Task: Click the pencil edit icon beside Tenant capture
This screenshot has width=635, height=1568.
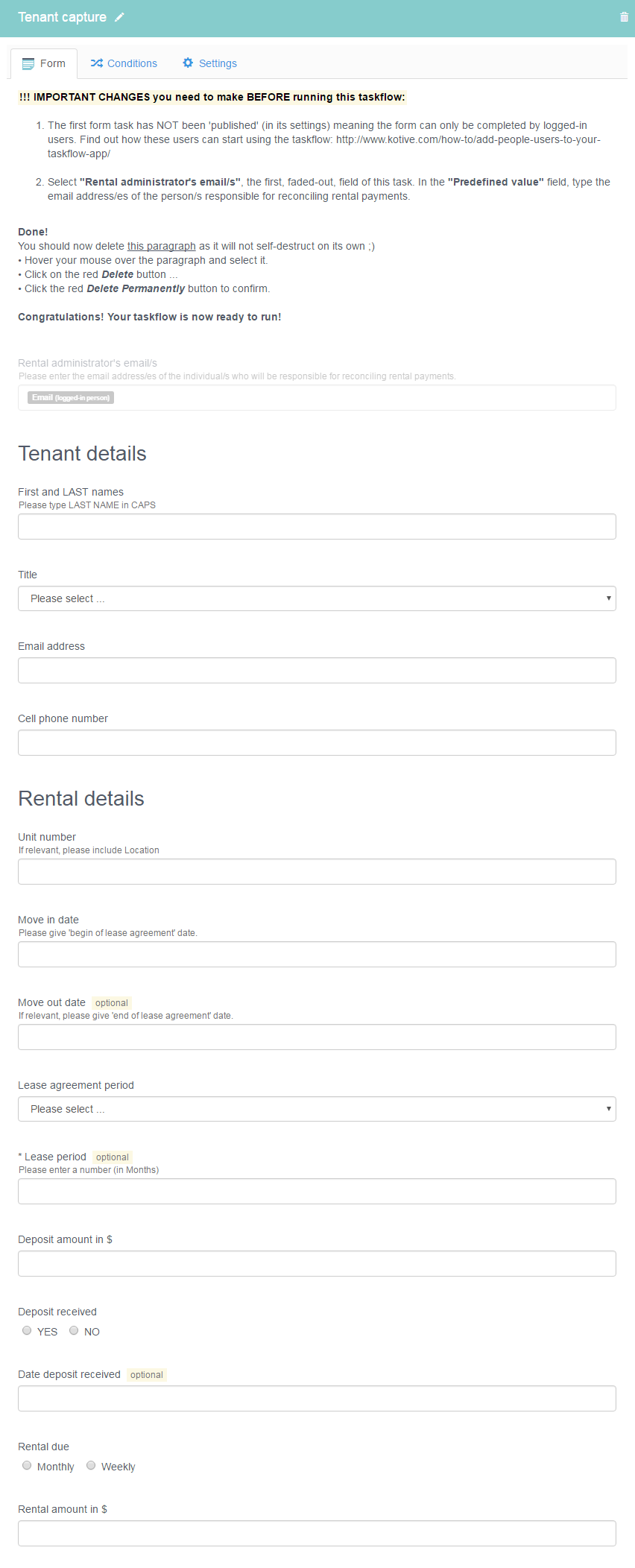Action: coord(119,17)
